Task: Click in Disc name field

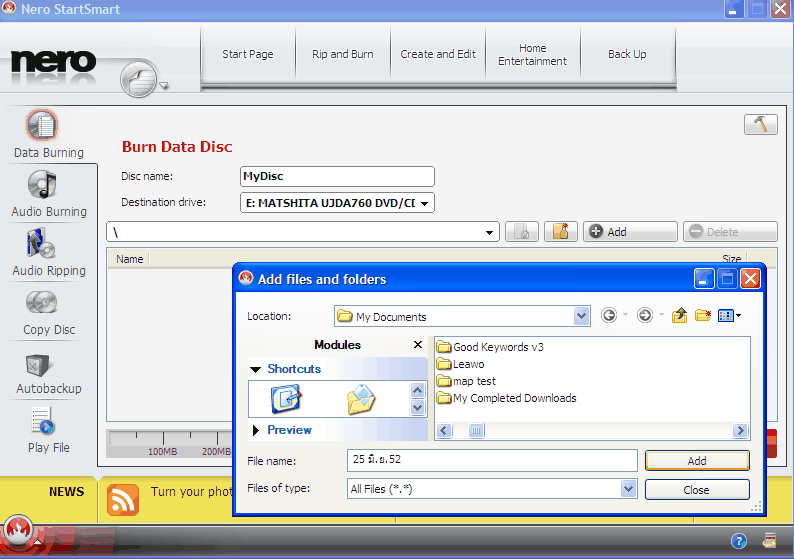Action: pos(337,176)
